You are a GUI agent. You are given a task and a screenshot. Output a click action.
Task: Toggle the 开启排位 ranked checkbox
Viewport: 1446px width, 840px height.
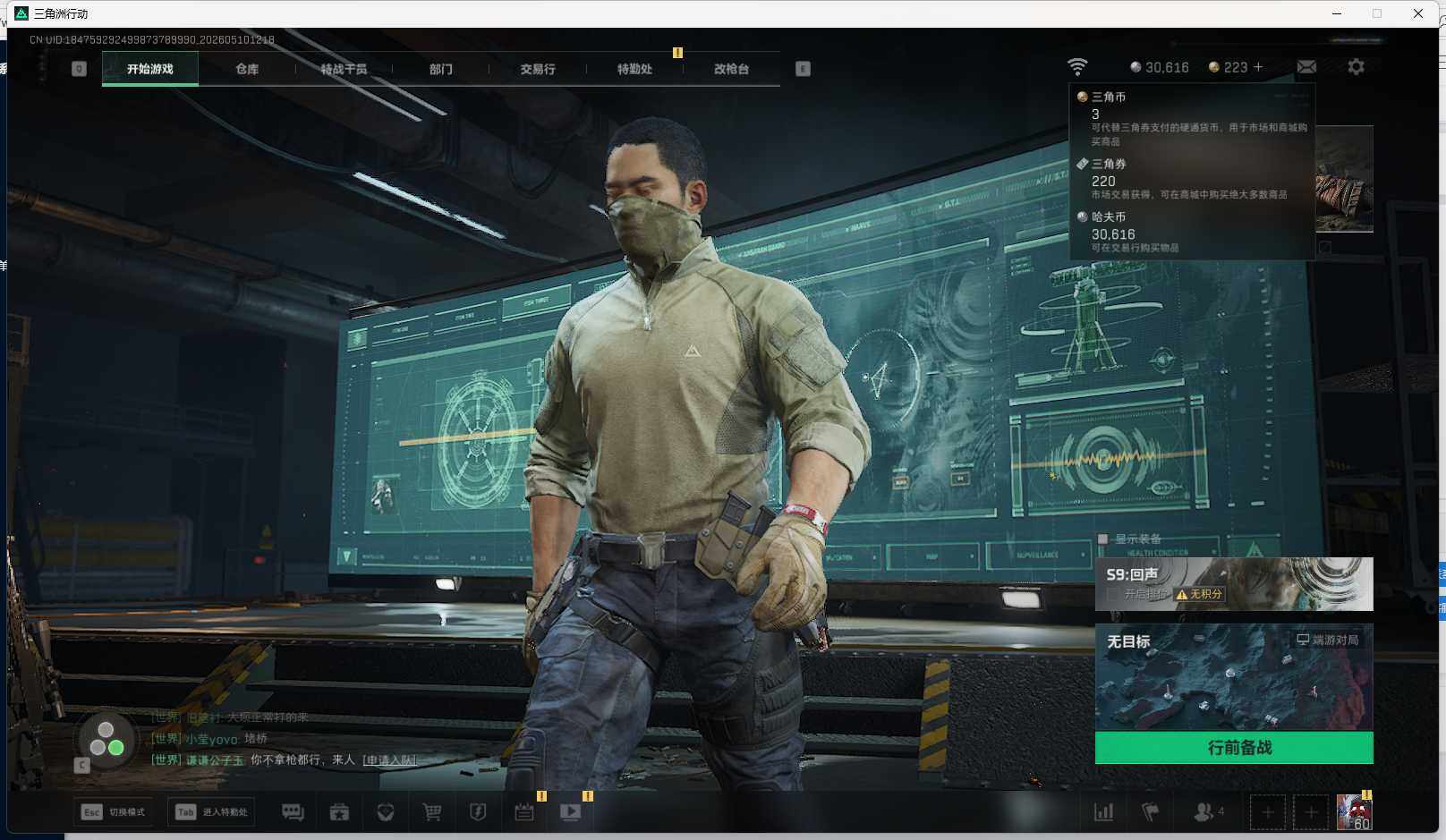coord(1112,594)
